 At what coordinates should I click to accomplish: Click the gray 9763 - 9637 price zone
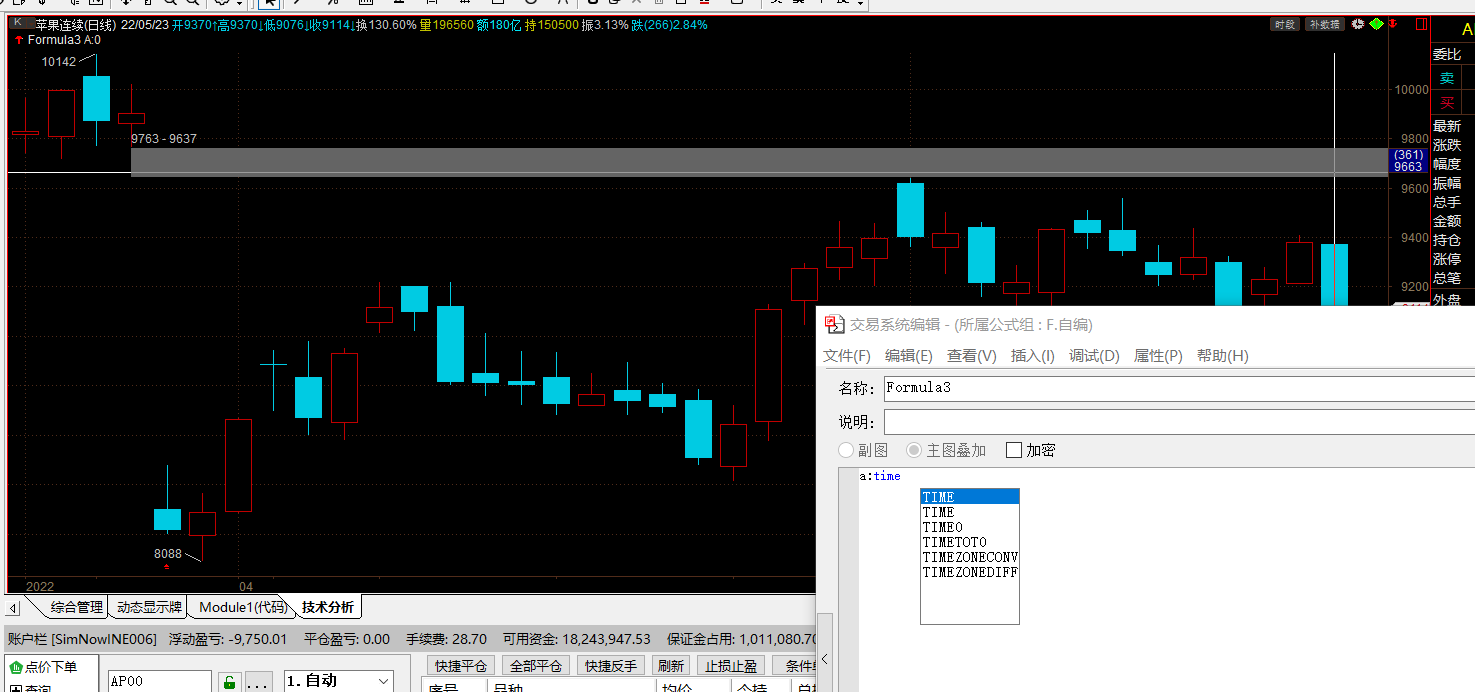[760, 161]
